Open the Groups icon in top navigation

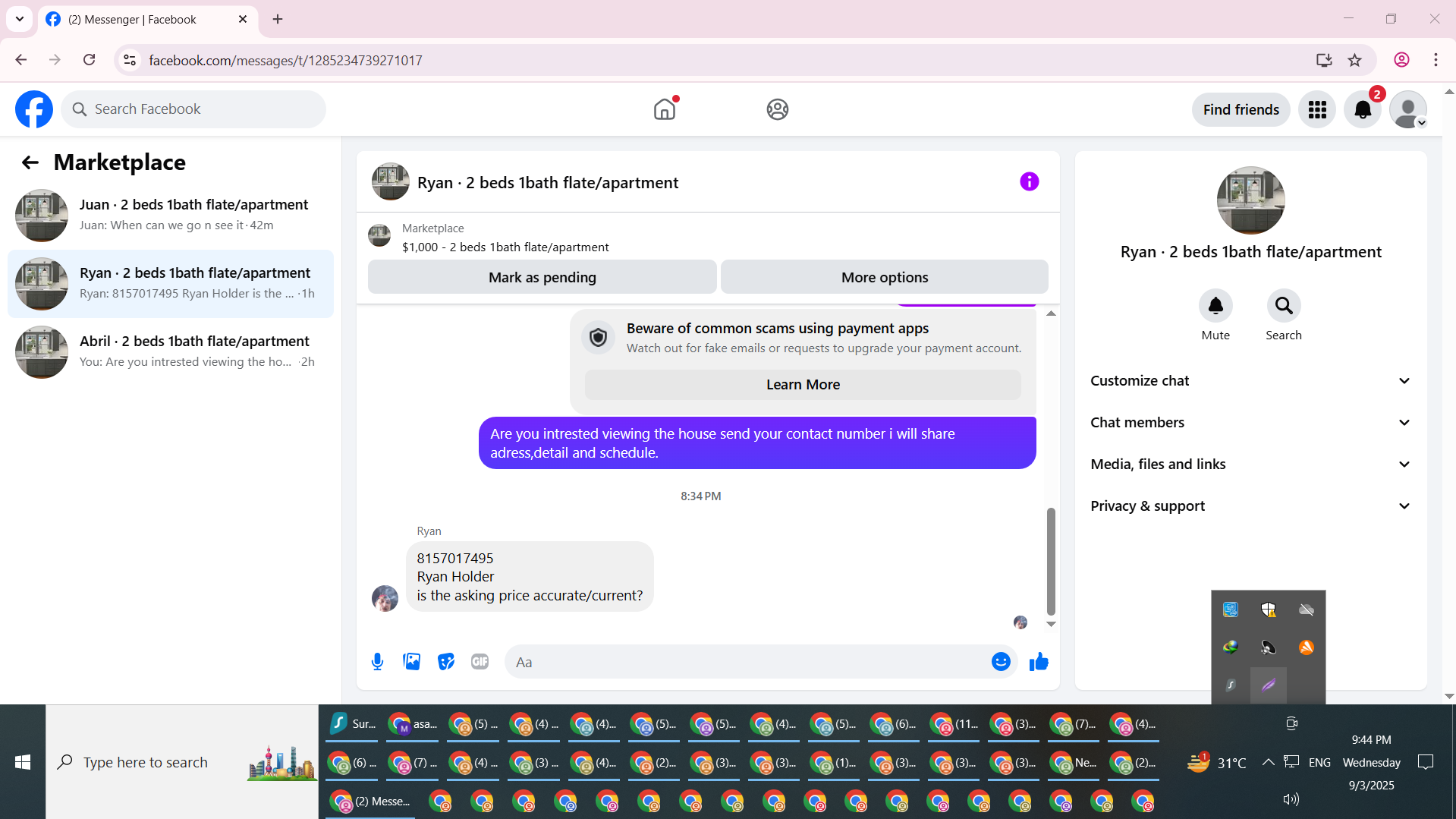[x=778, y=109]
